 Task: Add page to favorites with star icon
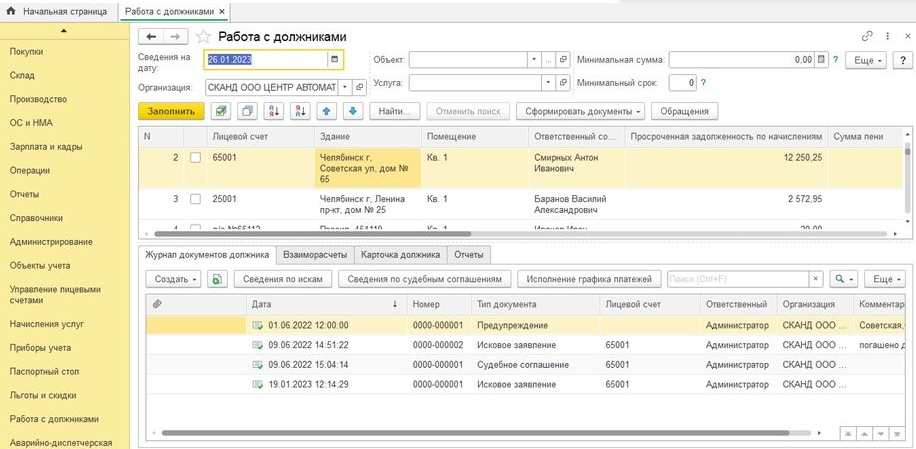203,37
